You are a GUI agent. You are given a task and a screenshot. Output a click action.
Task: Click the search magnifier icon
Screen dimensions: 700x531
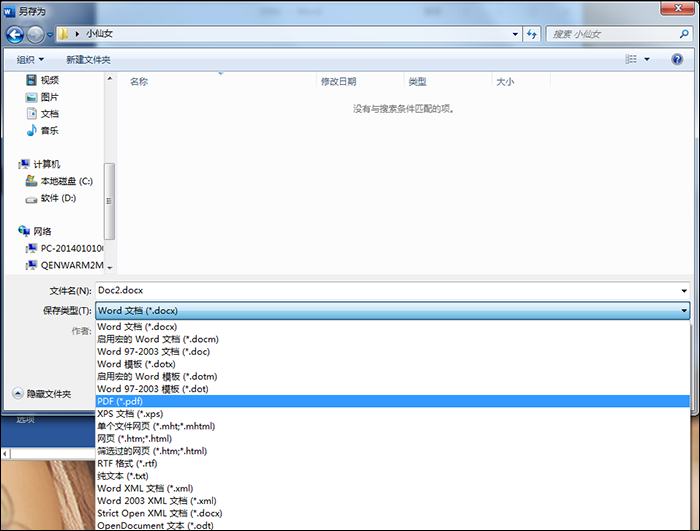683,33
